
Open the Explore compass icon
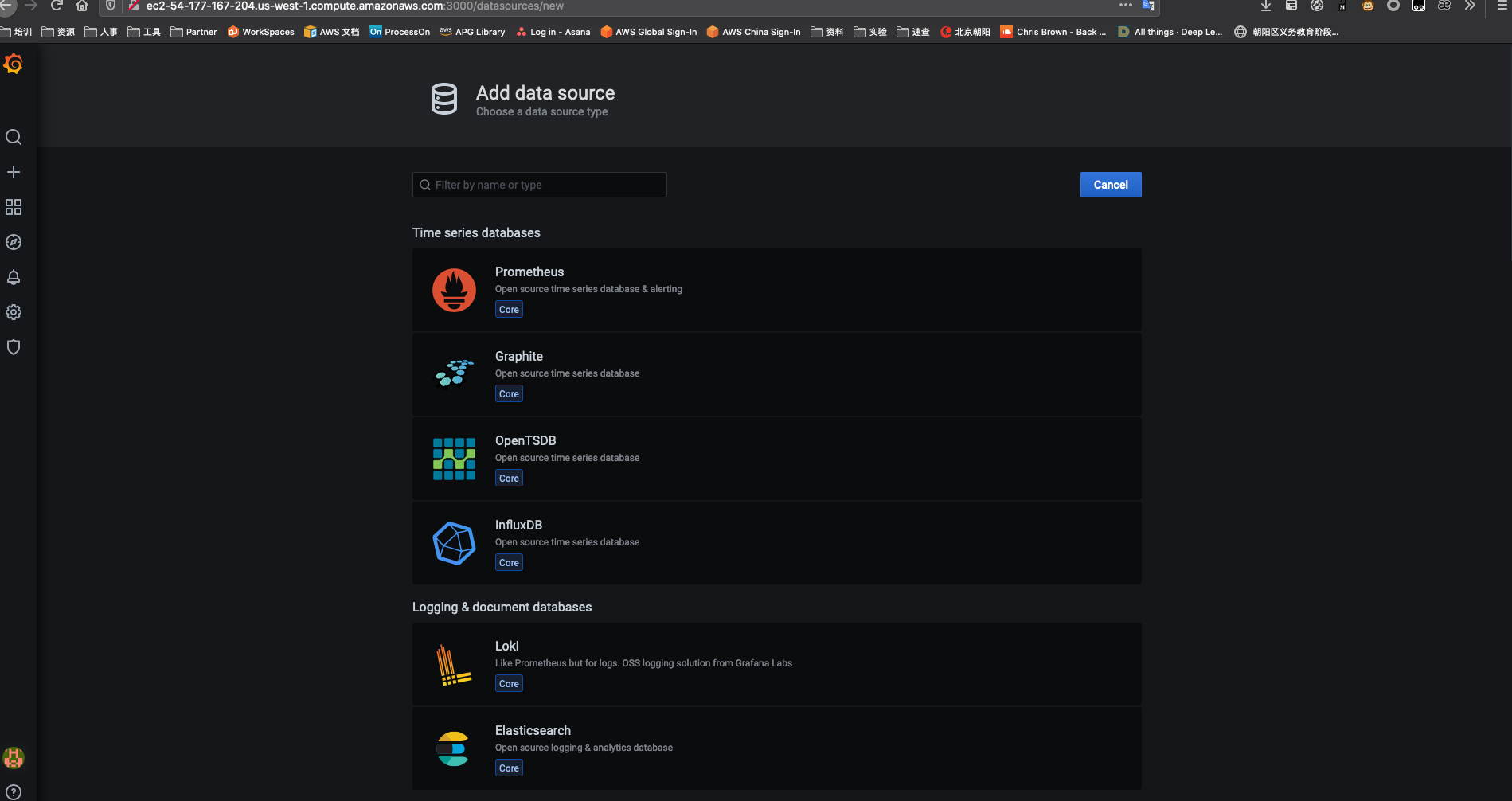14,242
